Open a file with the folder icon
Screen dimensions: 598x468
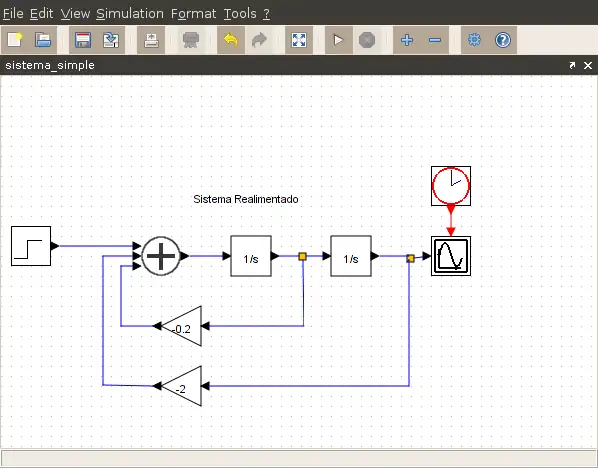pos(43,40)
